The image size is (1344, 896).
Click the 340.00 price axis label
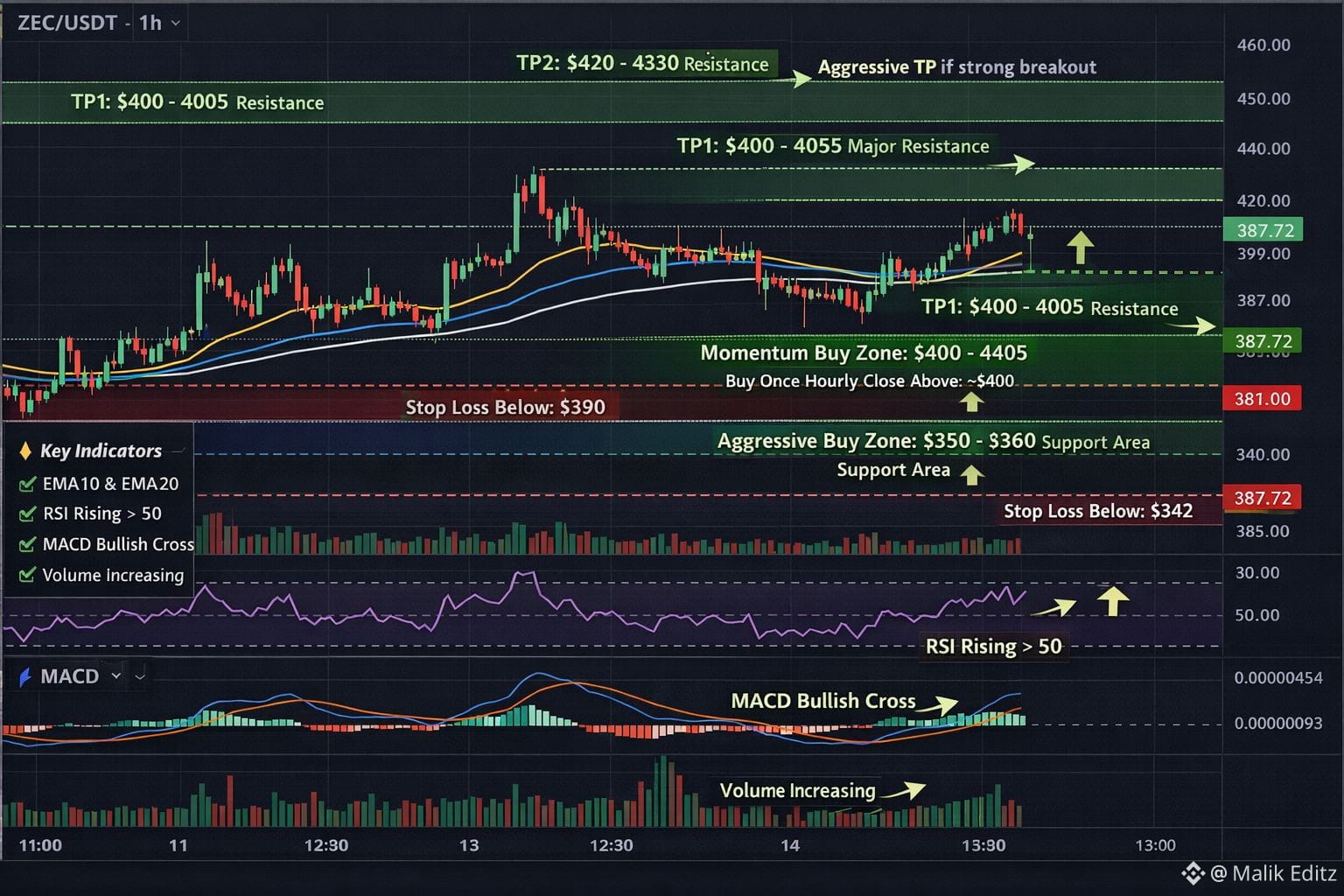(1263, 455)
